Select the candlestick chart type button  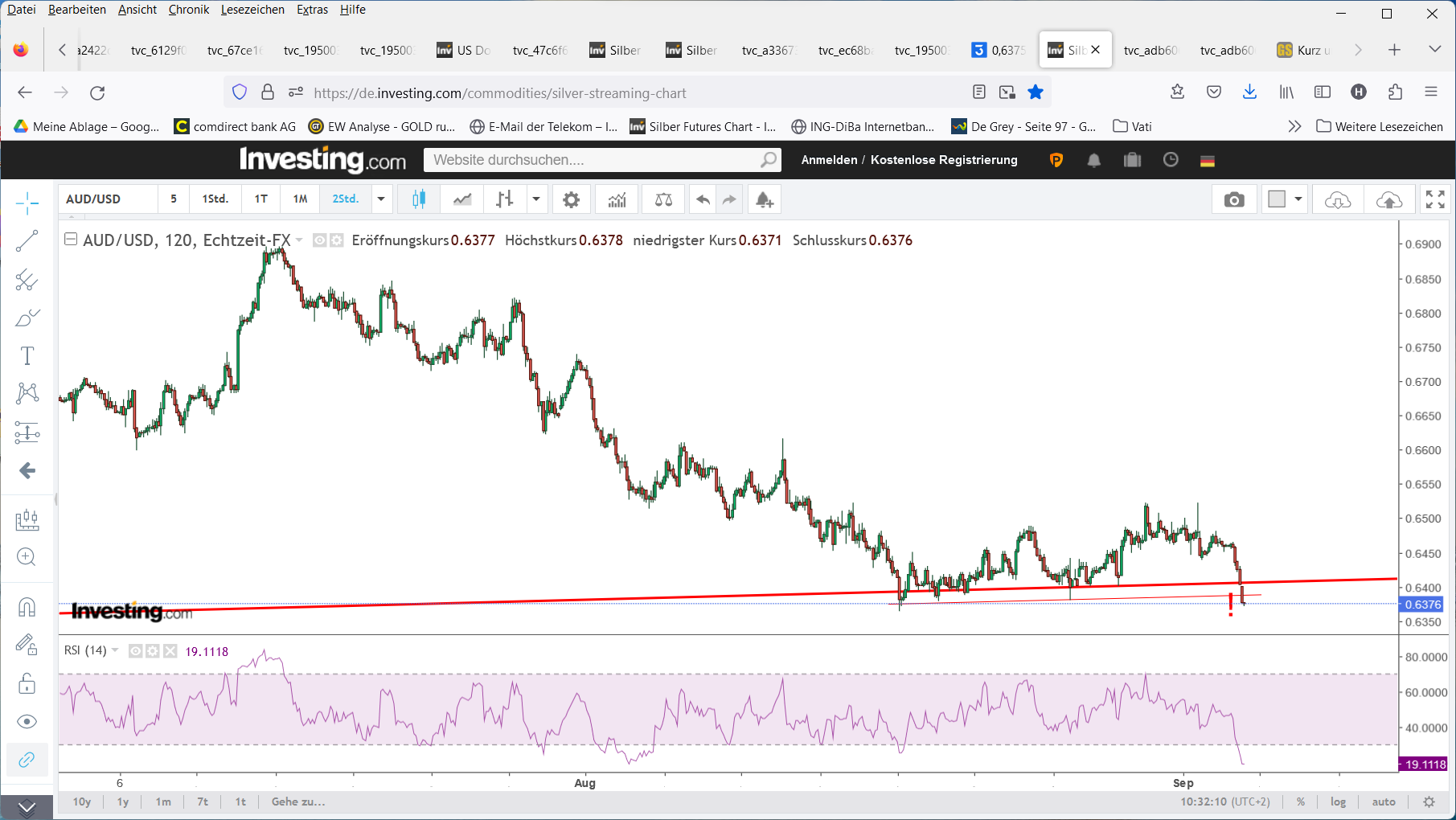419,199
